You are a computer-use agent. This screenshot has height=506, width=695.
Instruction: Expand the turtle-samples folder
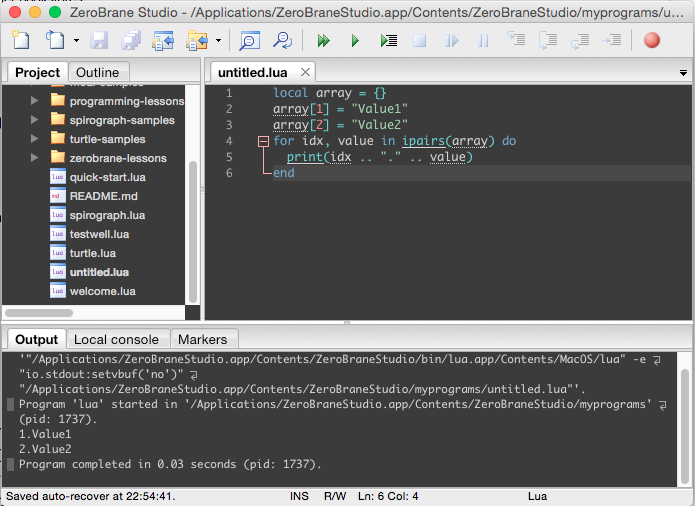(x=35, y=139)
